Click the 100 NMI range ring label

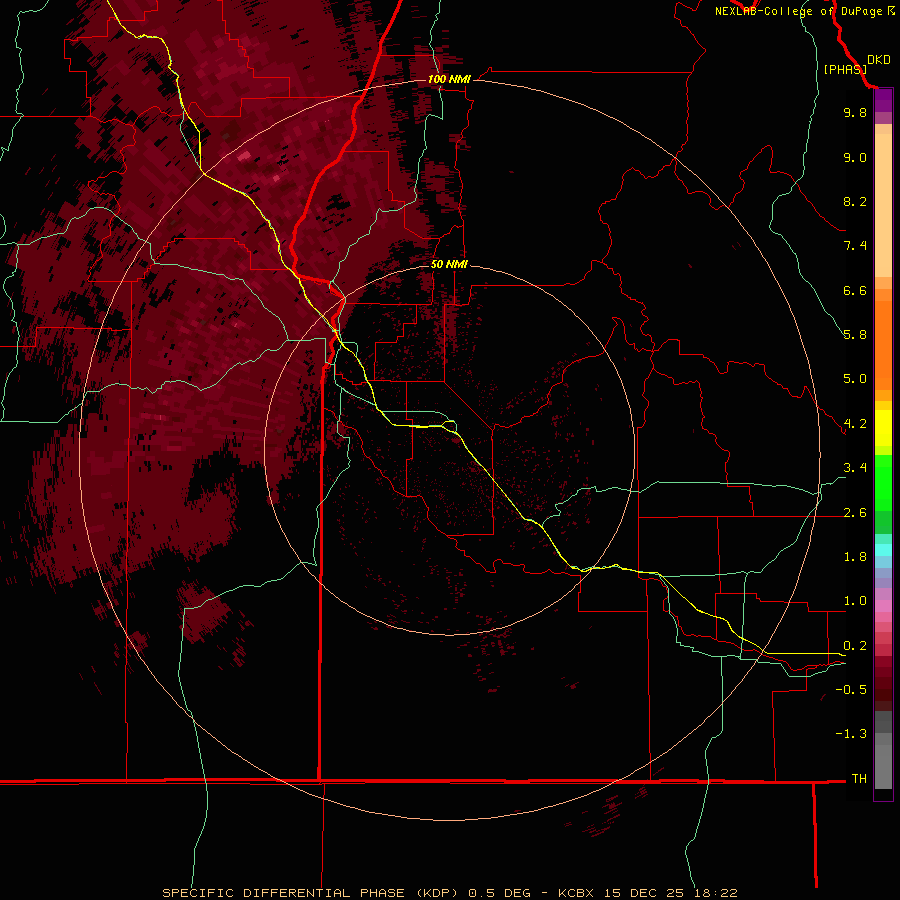(x=449, y=79)
